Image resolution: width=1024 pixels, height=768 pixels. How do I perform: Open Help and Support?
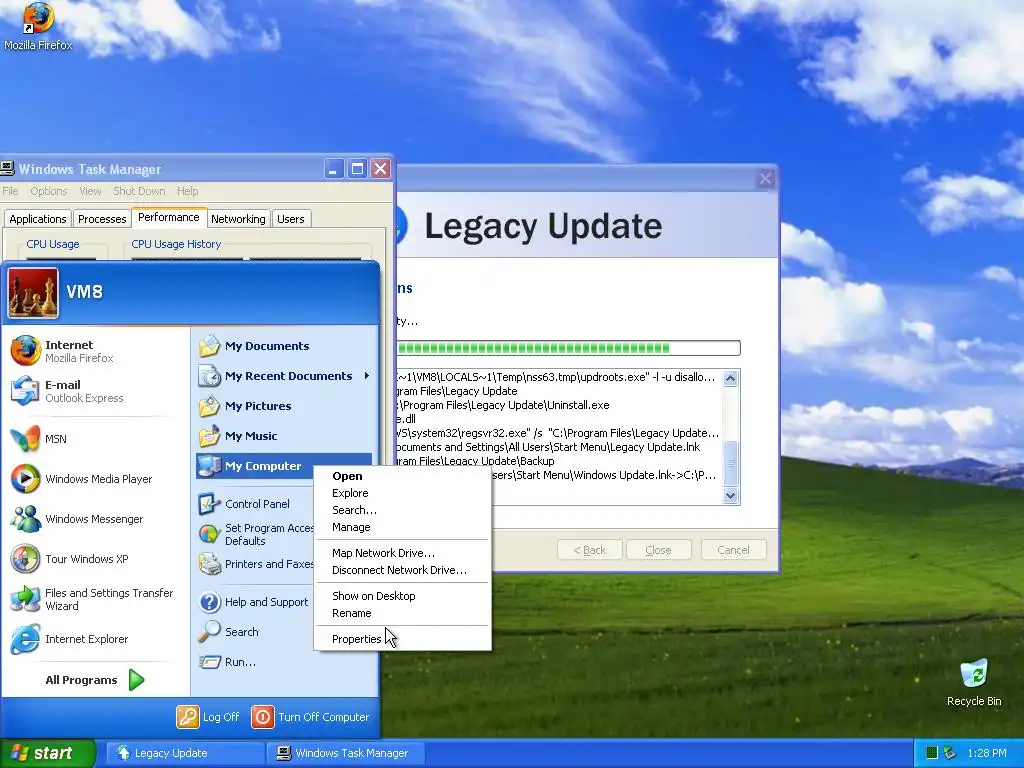pos(254,601)
